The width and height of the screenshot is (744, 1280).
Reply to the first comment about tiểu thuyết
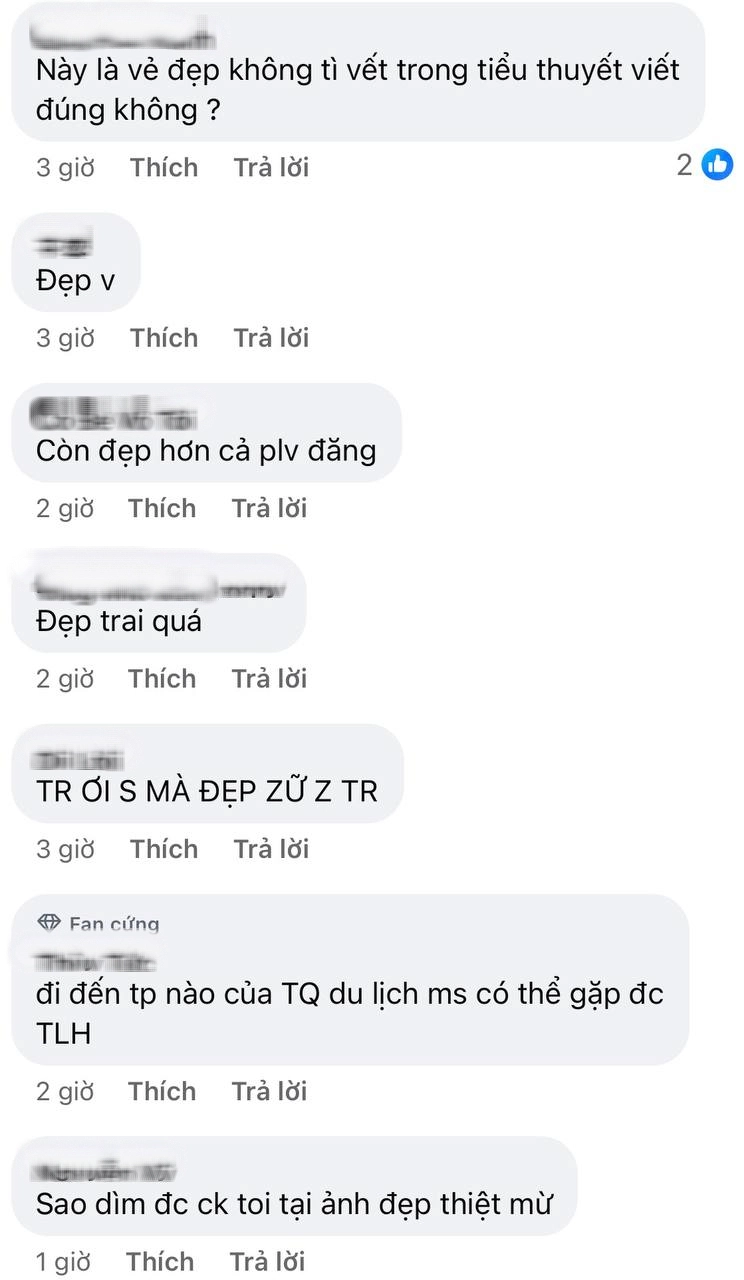coord(272,167)
